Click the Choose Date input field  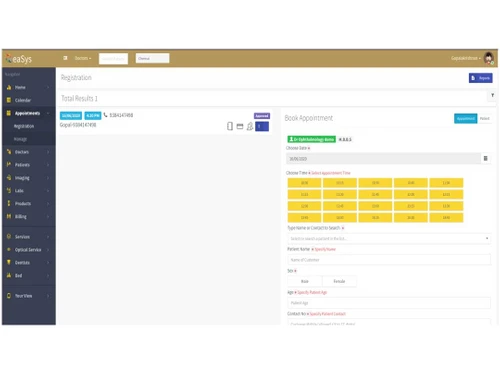click(x=384, y=159)
